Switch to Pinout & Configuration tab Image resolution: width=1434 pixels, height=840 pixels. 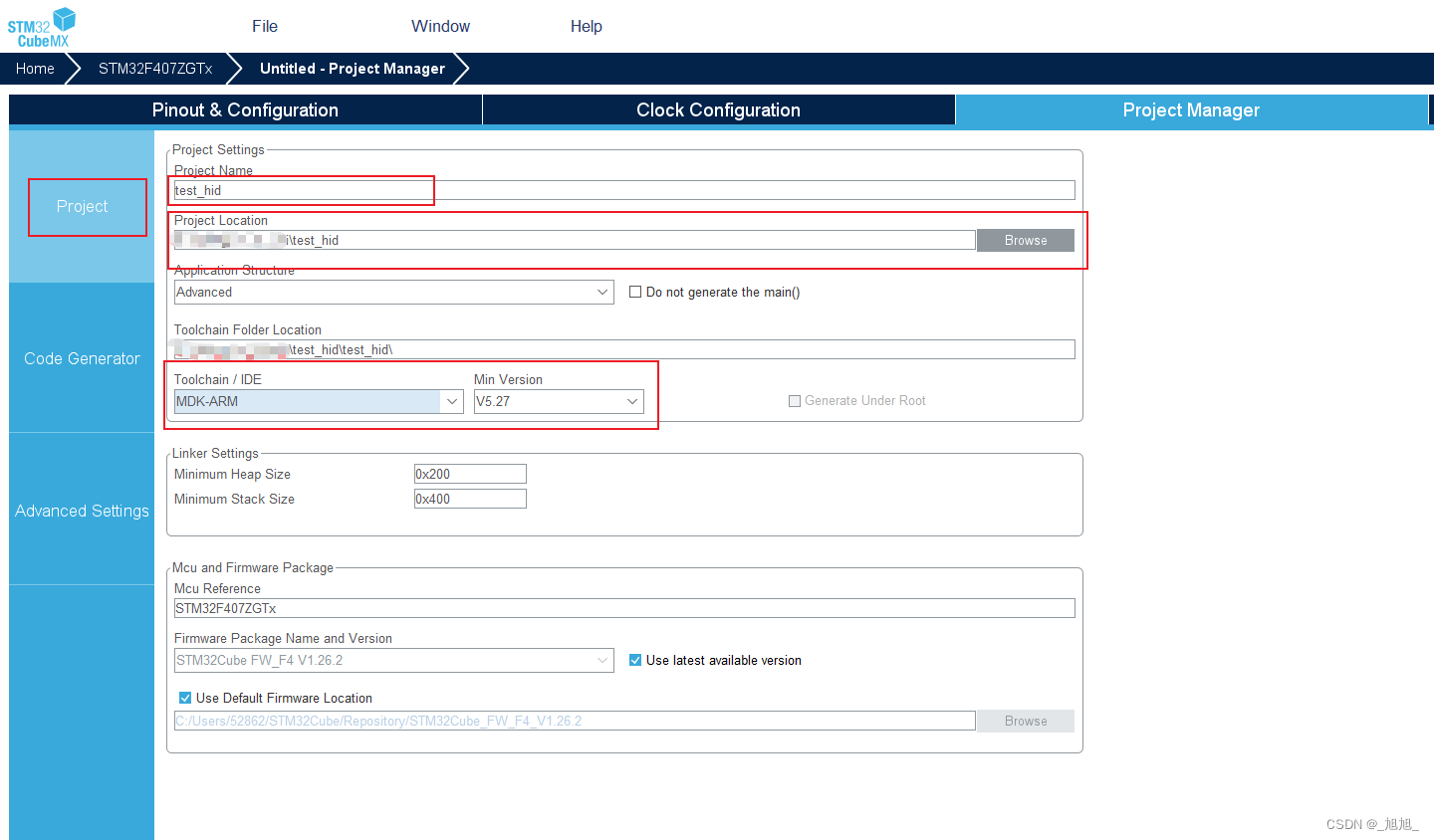coord(245,109)
